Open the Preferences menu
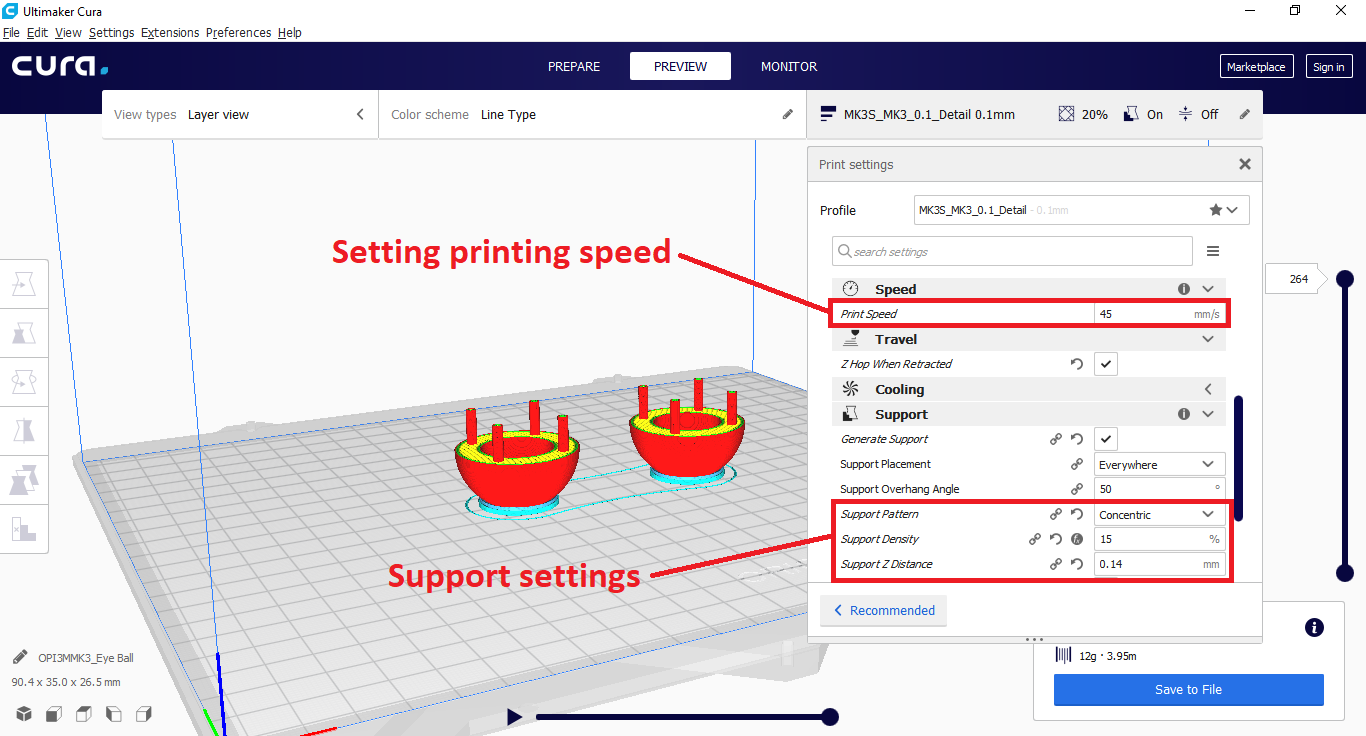This screenshot has height=736, width=1366. pyautogui.click(x=238, y=32)
